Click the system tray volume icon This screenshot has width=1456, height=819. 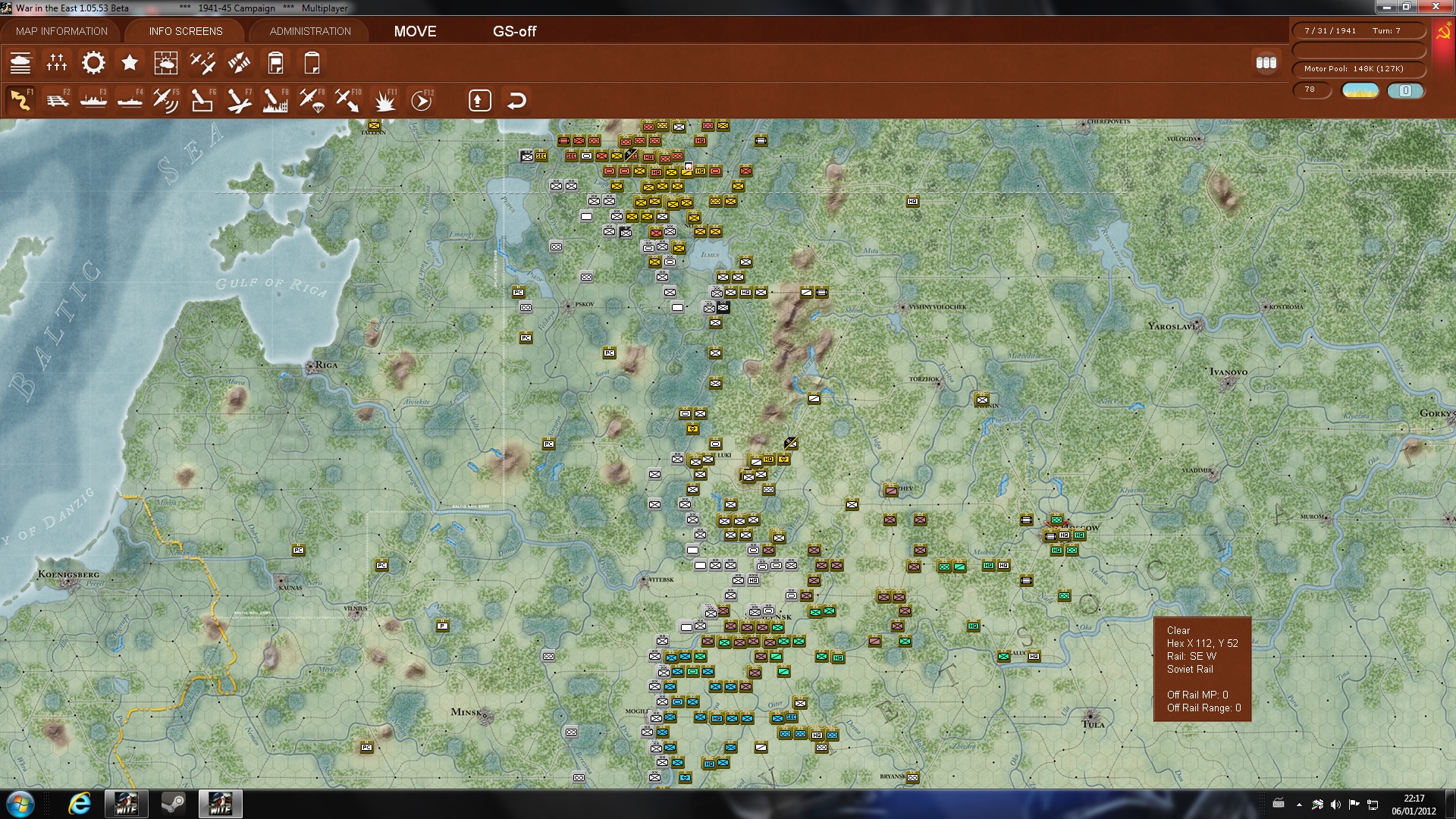point(1335,805)
